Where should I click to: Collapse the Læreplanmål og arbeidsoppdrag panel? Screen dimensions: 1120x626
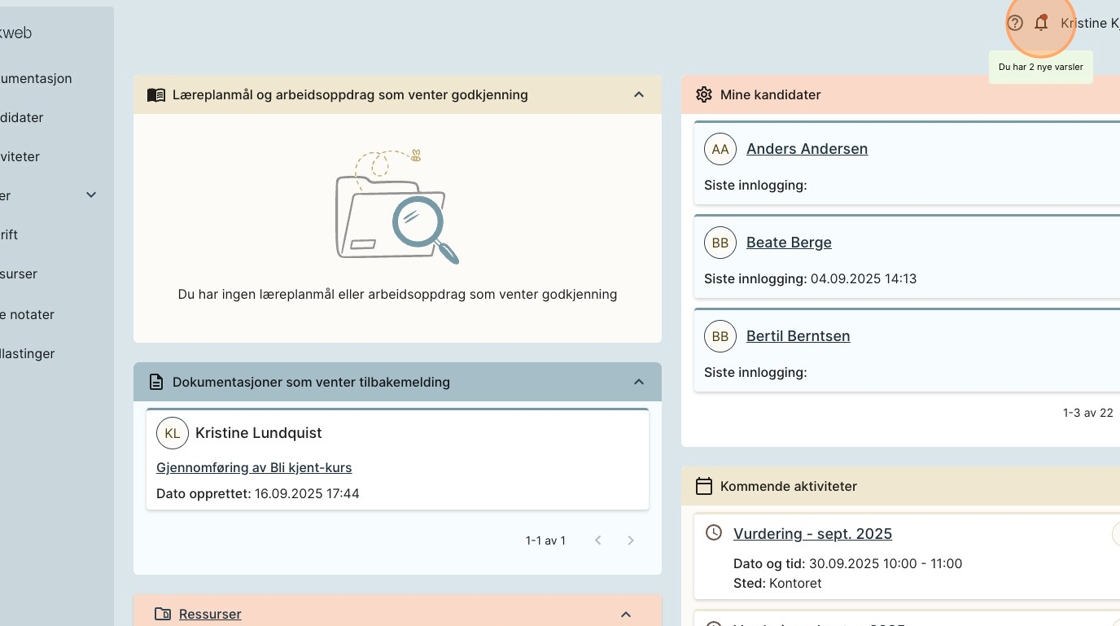point(639,95)
